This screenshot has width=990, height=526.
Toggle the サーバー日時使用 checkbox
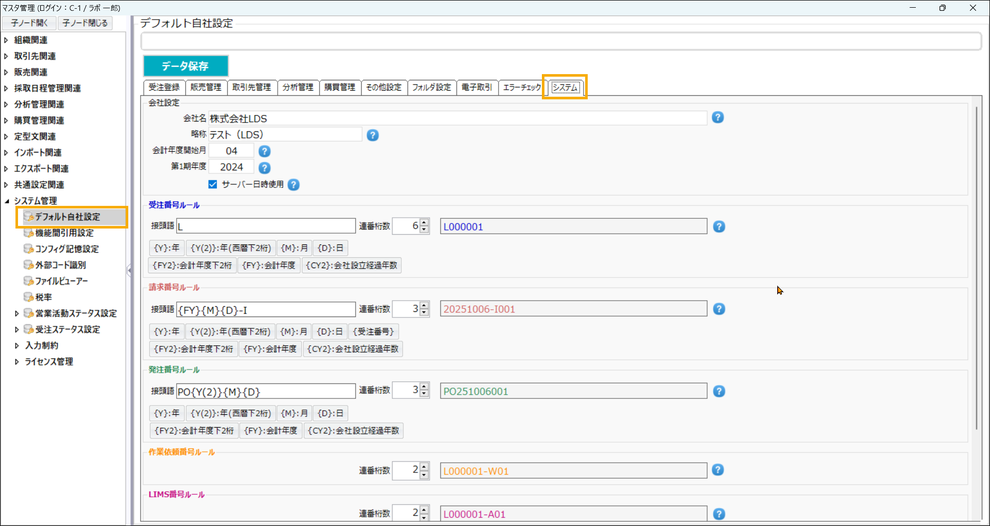[x=213, y=185]
